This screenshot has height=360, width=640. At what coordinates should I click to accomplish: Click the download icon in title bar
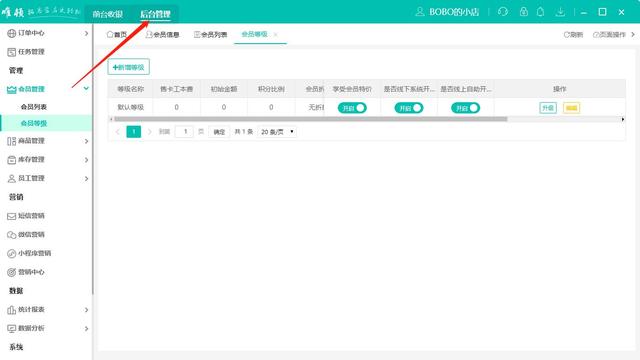tap(560, 12)
